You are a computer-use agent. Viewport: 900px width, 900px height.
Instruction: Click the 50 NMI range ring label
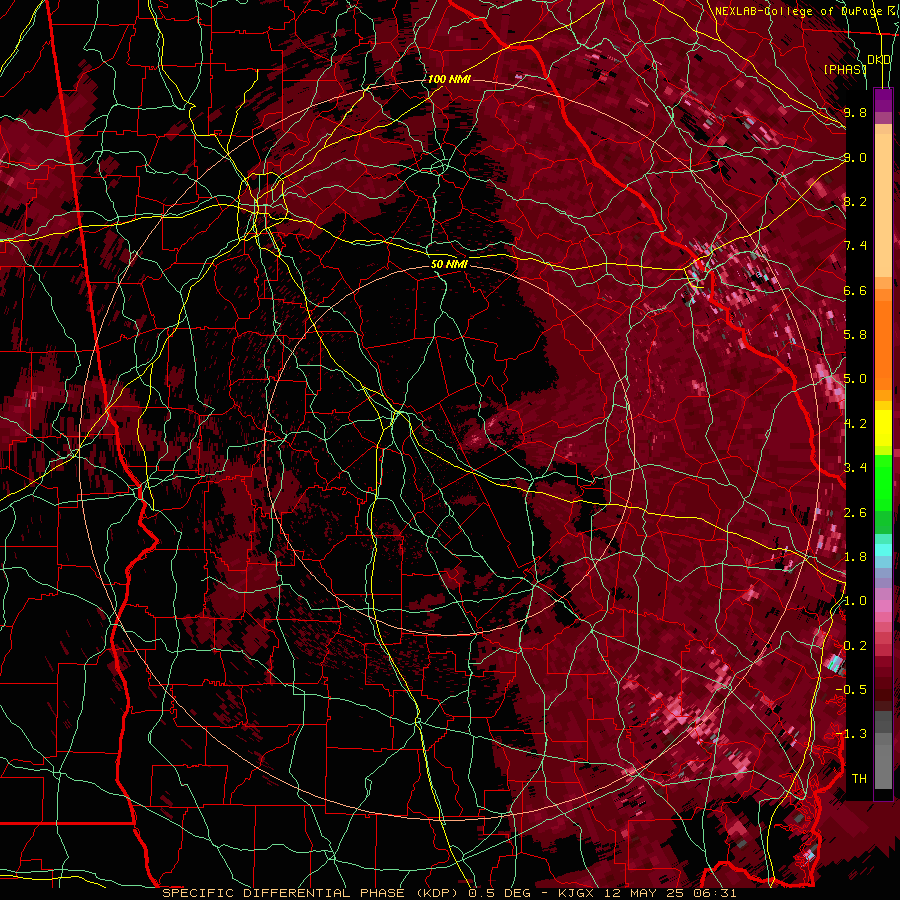449,264
